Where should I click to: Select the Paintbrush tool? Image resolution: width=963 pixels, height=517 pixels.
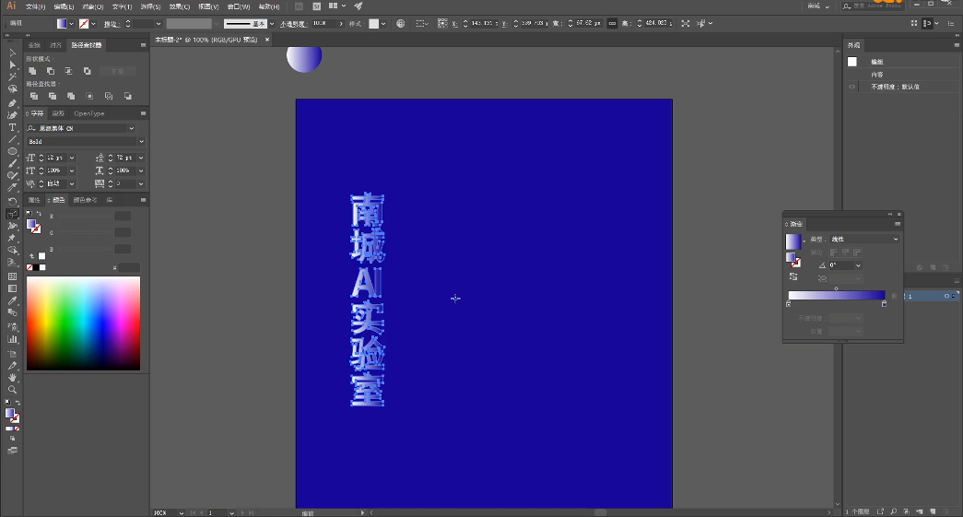coord(12,163)
